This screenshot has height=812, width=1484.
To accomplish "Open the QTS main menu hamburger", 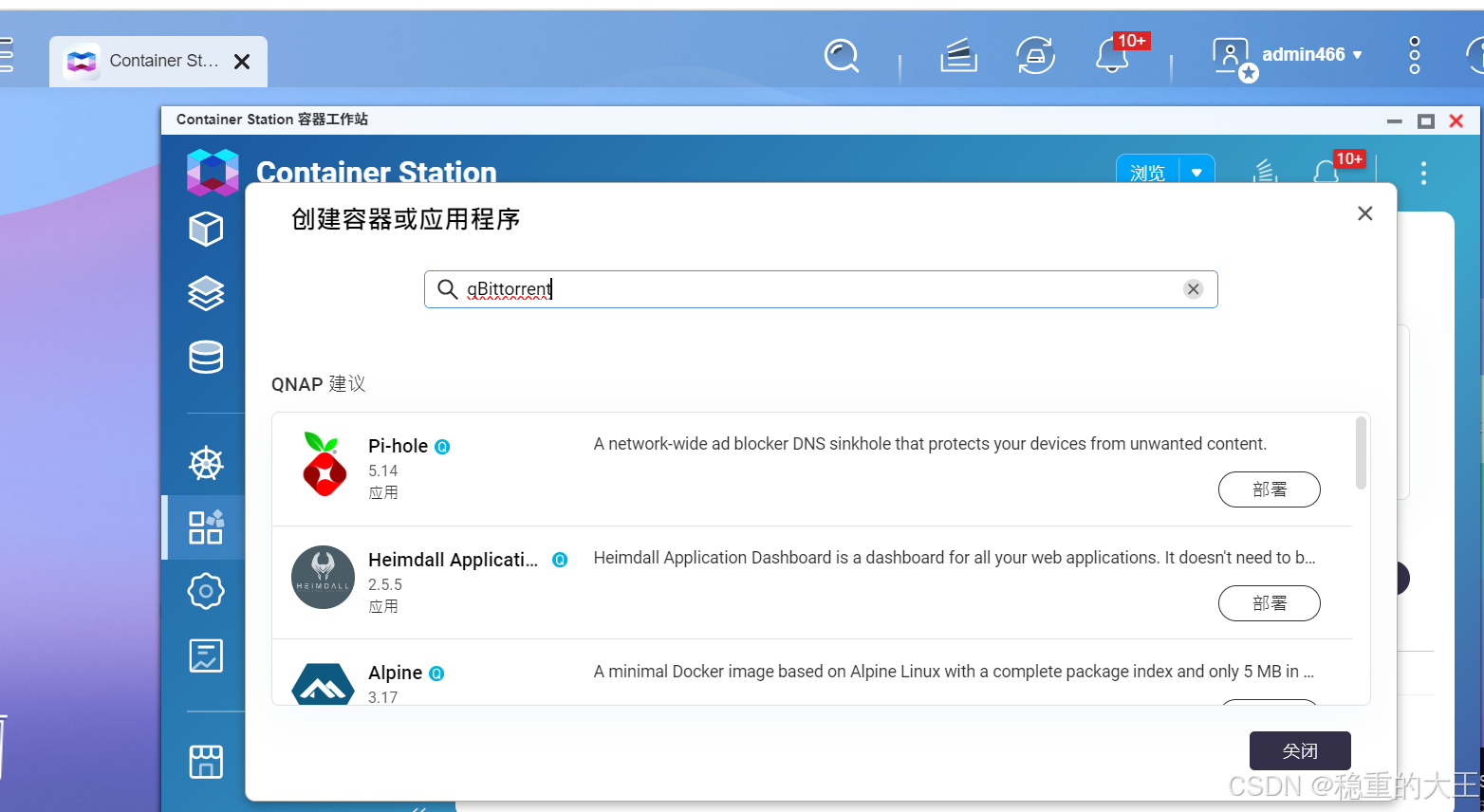I will (6, 55).
